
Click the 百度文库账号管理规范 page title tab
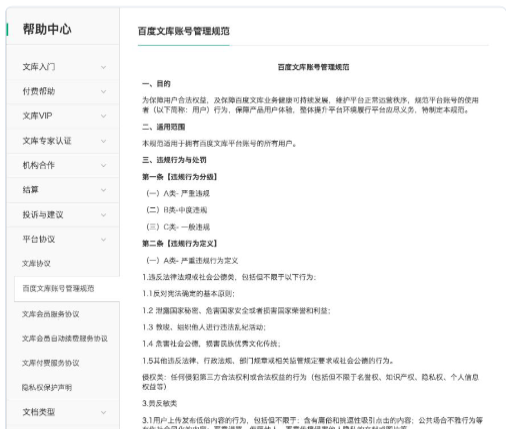tap(184, 31)
